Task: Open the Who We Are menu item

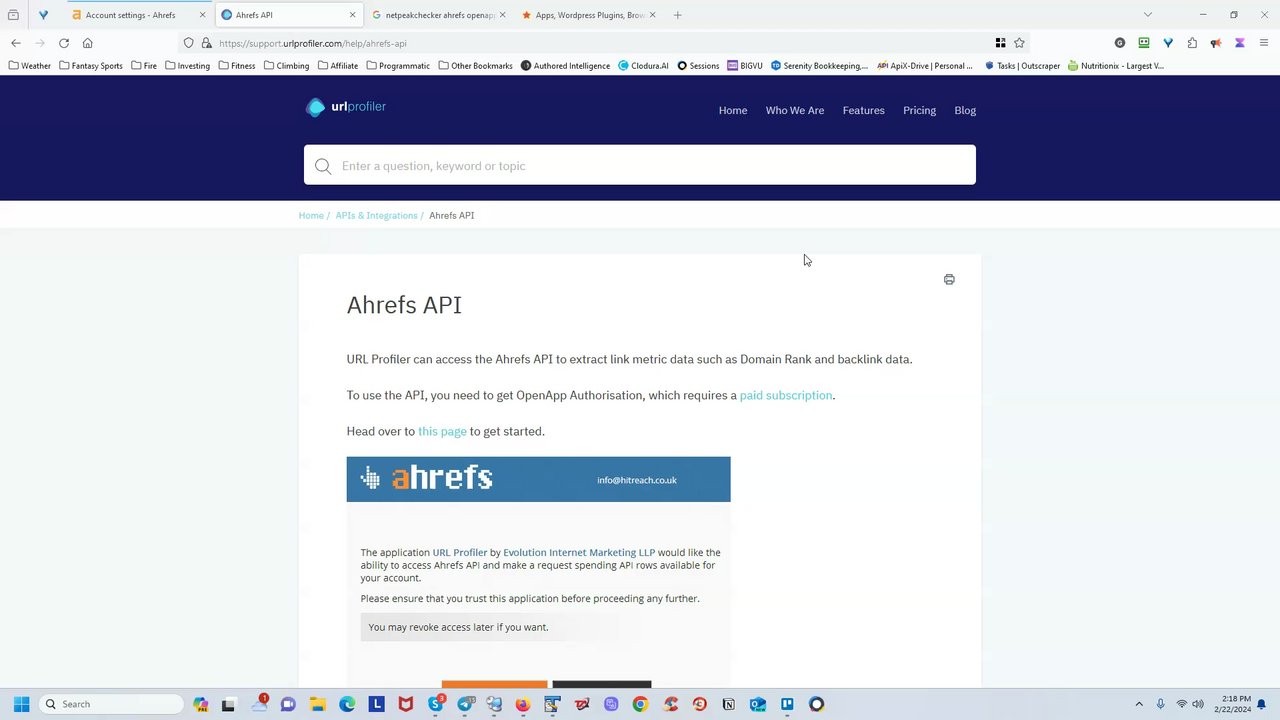Action: (x=795, y=110)
